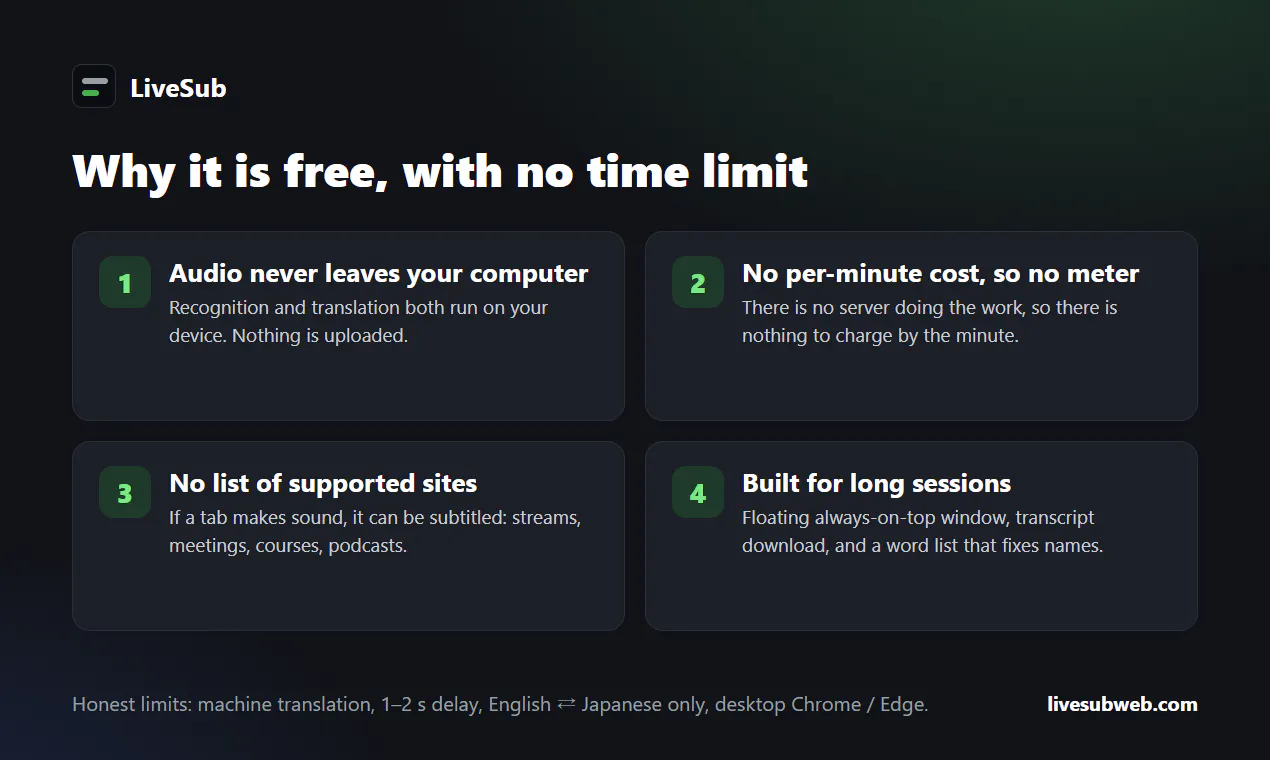Click the "Honest limits" footer note
This screenshot has height=760, width=1270.
click(x=500, y=704)
